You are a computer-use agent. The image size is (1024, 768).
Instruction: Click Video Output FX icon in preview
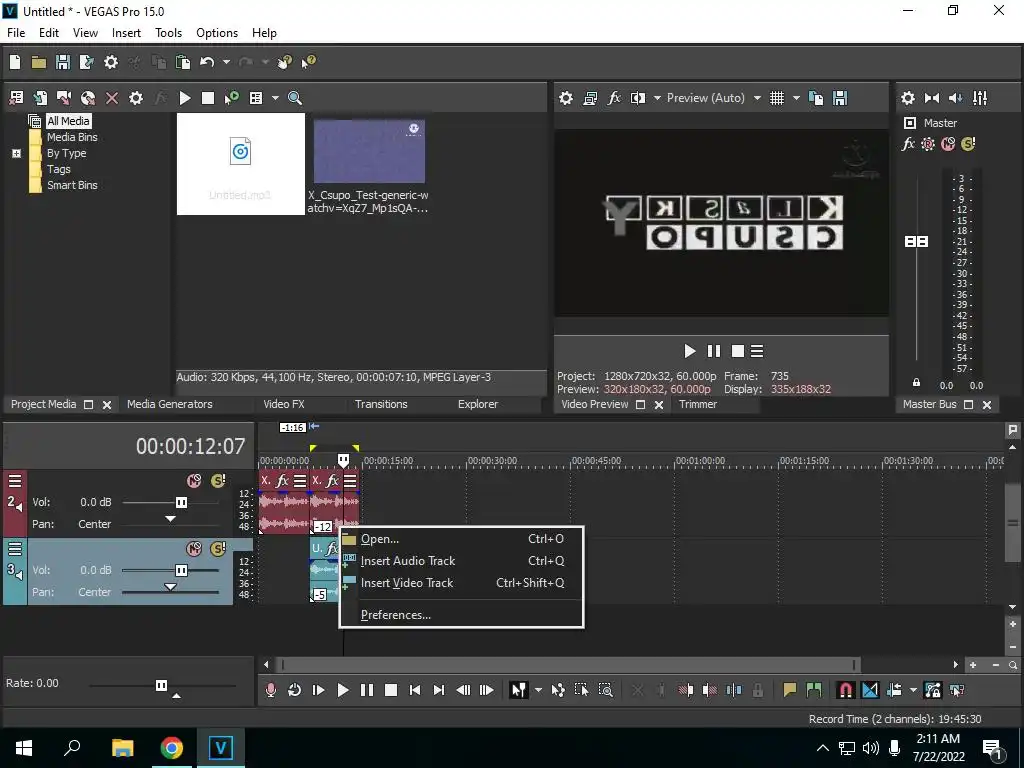tap(614, 98)
